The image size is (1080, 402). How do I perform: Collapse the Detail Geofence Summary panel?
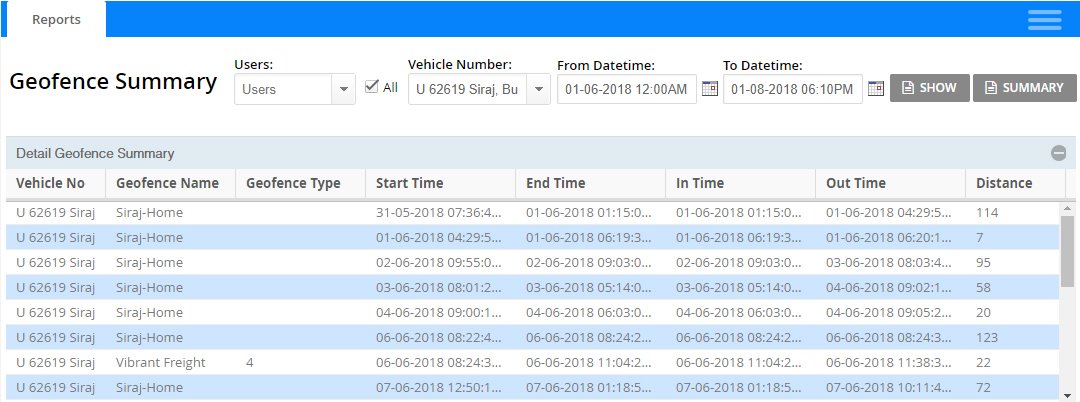(1058, 153)
